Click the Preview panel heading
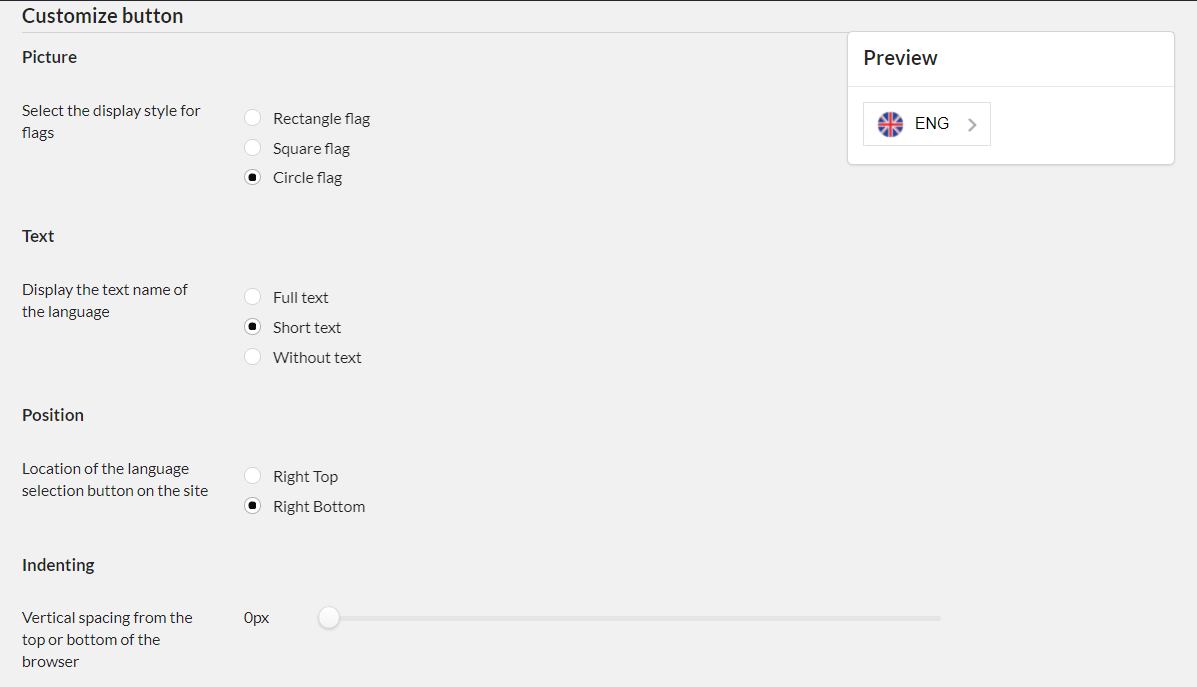Viewport: 1197px width, 687px height. click(x=900, y=58)
